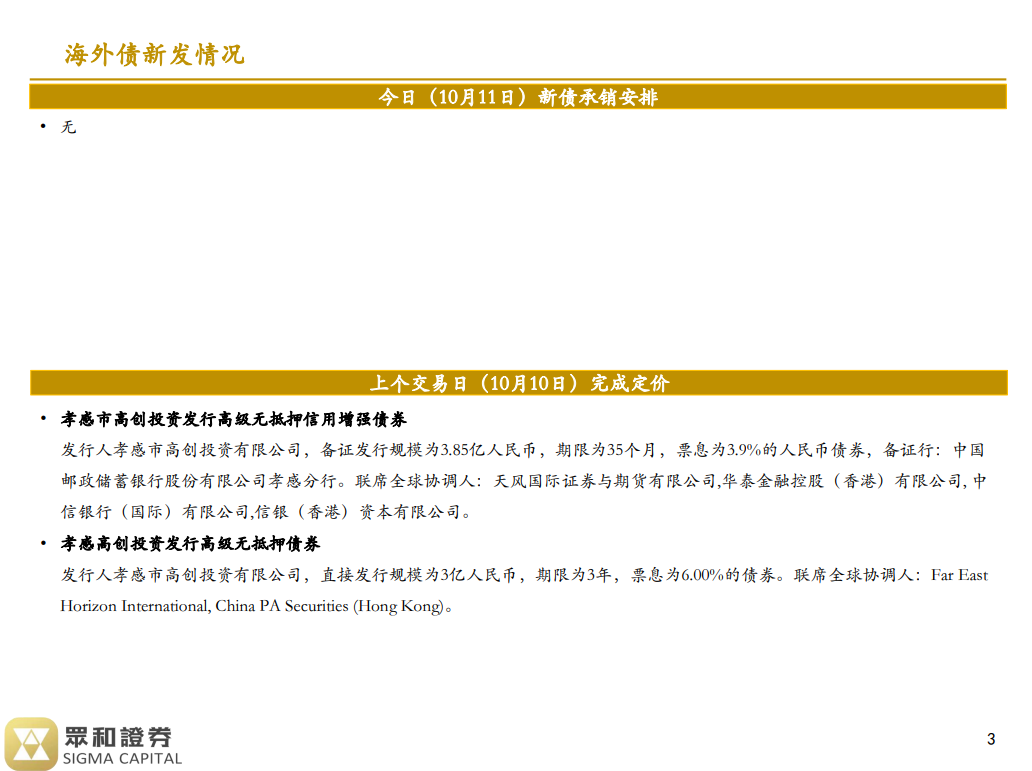Click the text 期限为35个月
Image resolution: width=1032 pixels, height=771 pixels.
pos(606,450)
